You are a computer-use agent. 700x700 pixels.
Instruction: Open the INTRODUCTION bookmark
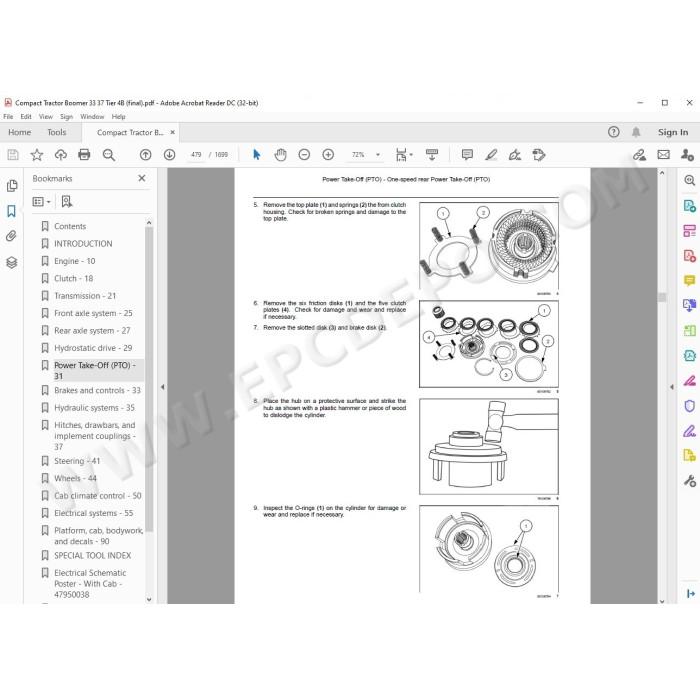pos(83,244)
